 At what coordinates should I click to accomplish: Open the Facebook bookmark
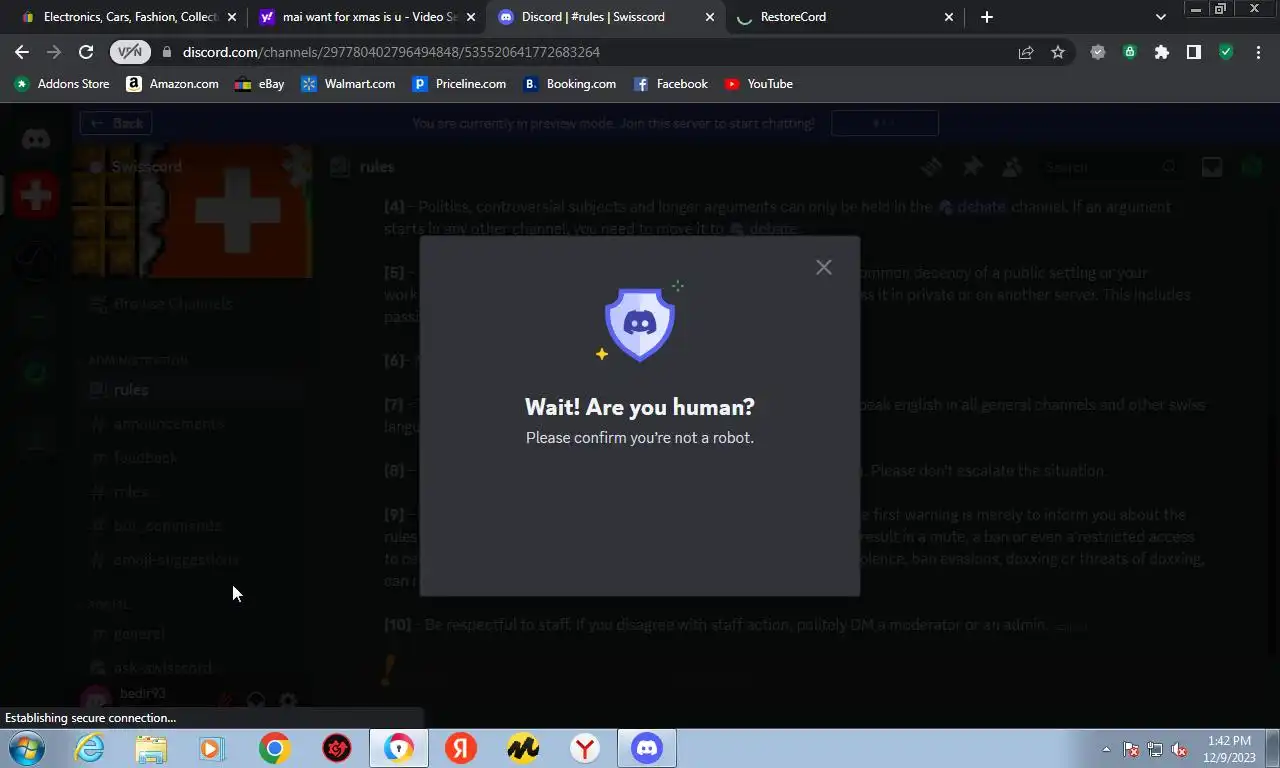click(x=670, y=84)
